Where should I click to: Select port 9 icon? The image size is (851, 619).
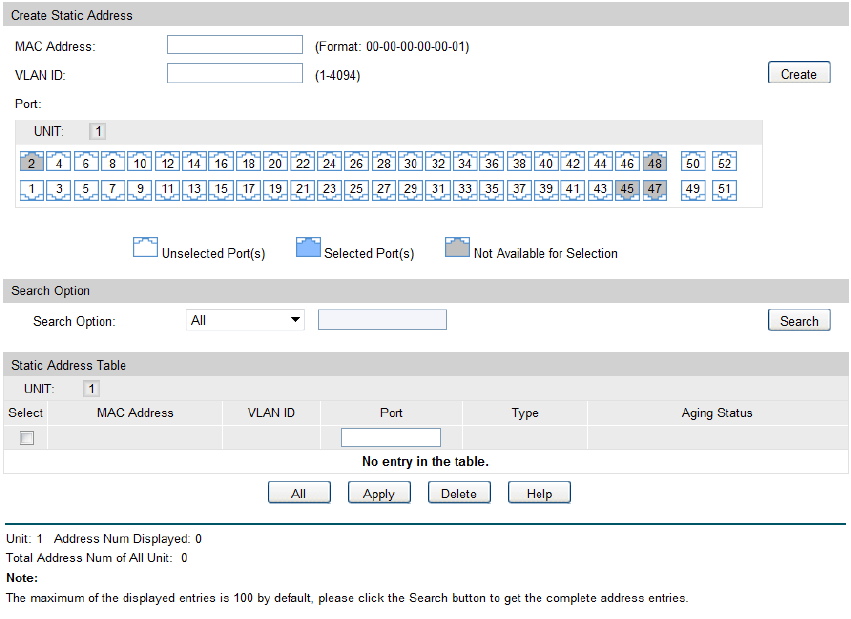139,190
